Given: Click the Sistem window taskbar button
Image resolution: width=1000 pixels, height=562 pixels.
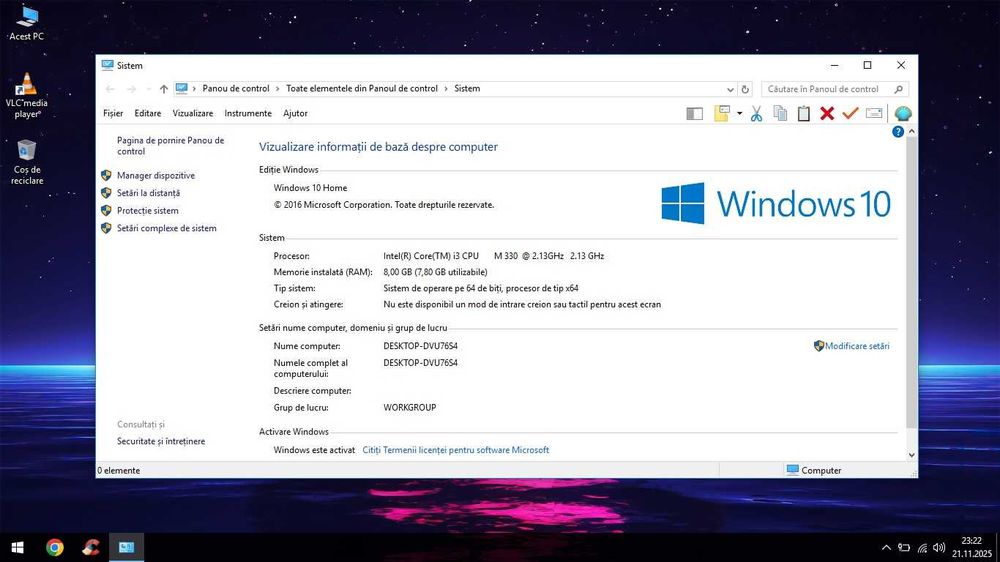Looking at the screenshot, I should pyautogui.click(x=126, y=547).
